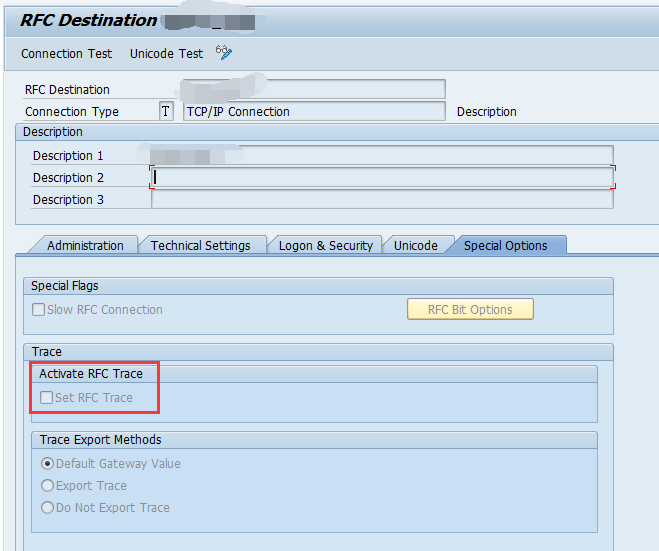Click the Activate RFC Trace heading

coord(91,374)
